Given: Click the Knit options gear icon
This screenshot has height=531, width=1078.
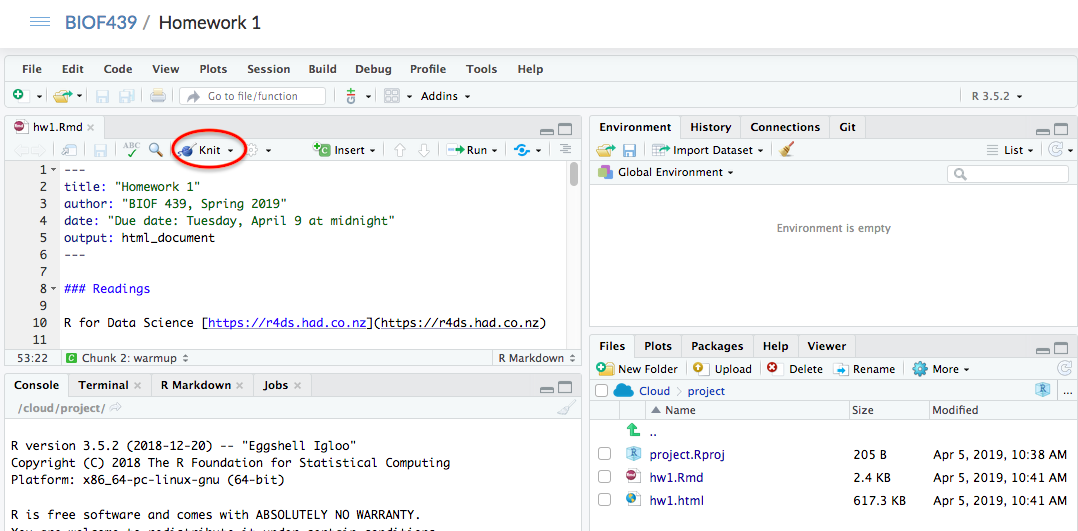Looking at the screenshot, I should pyautogui.click(x=252, y=150).
